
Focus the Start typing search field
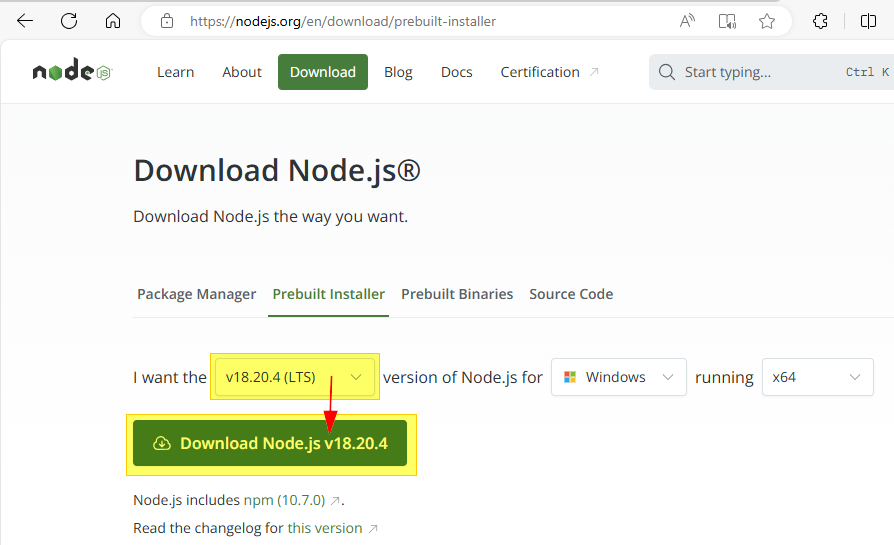pos(771,72)
